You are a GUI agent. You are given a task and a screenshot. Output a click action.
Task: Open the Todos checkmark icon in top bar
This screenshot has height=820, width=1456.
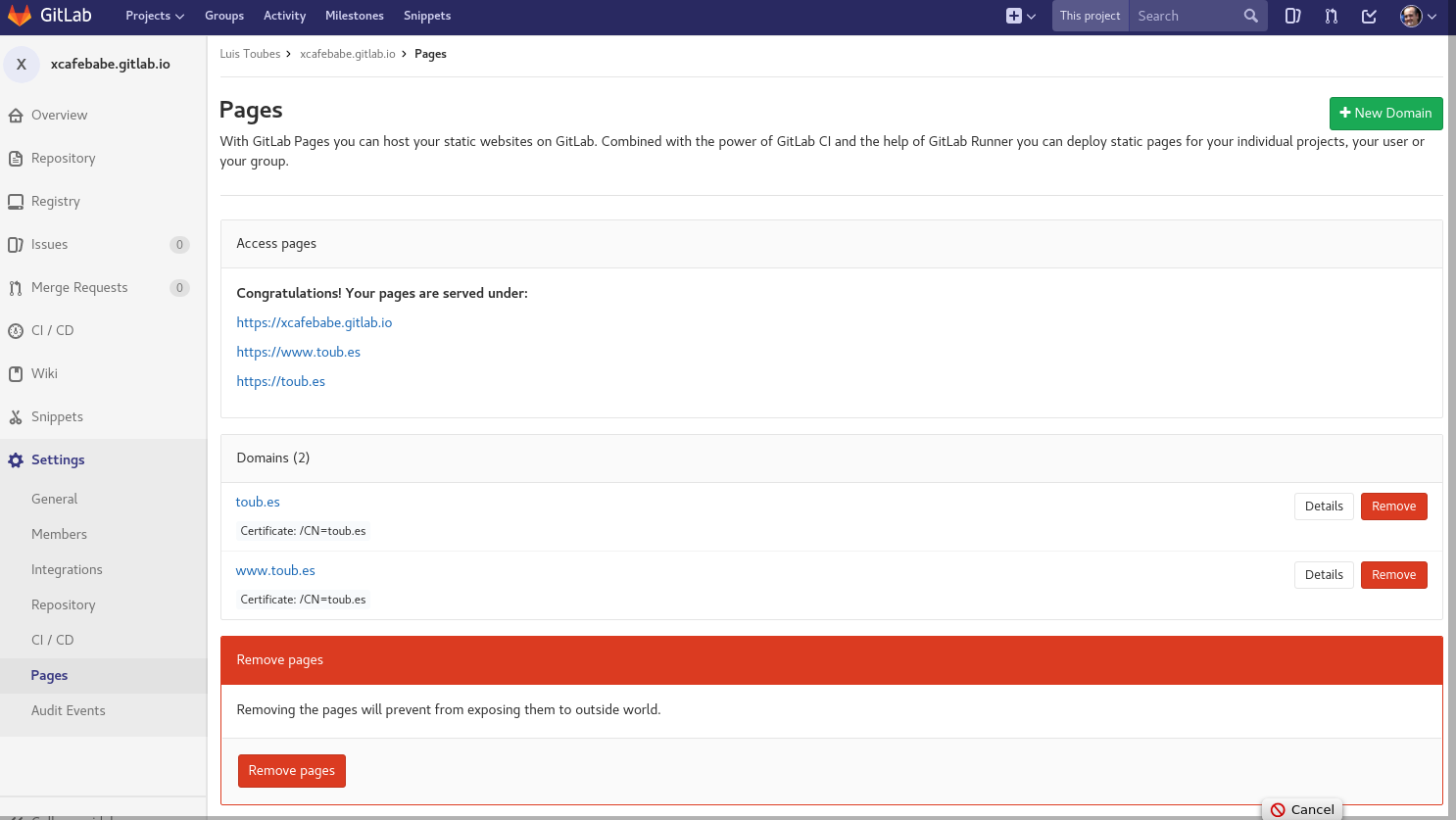1369,16
